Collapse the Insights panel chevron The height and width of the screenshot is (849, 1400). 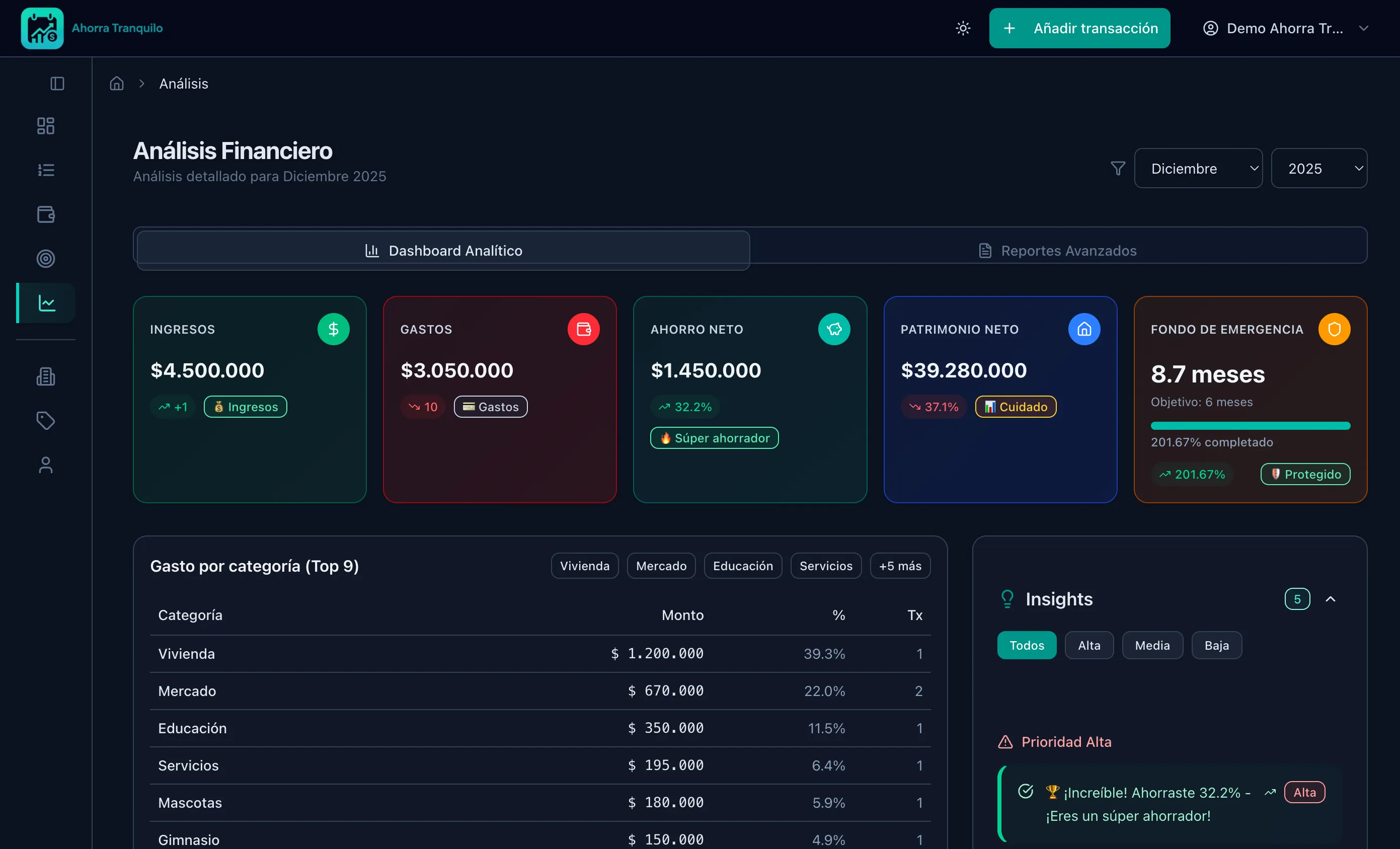pos(1330,599)
